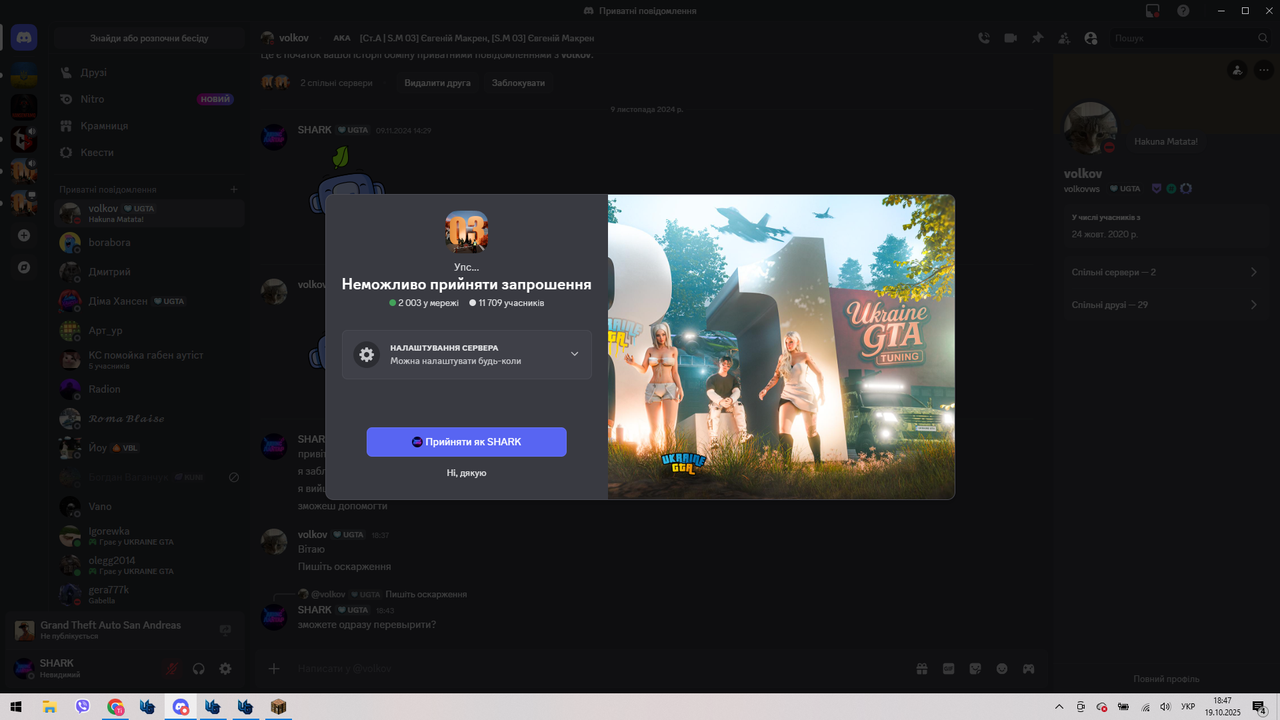Screen dimensions: 1280x720
Task: Share the Grand Theft Auto San Andreas screen
Action: (x=225, y=630)
